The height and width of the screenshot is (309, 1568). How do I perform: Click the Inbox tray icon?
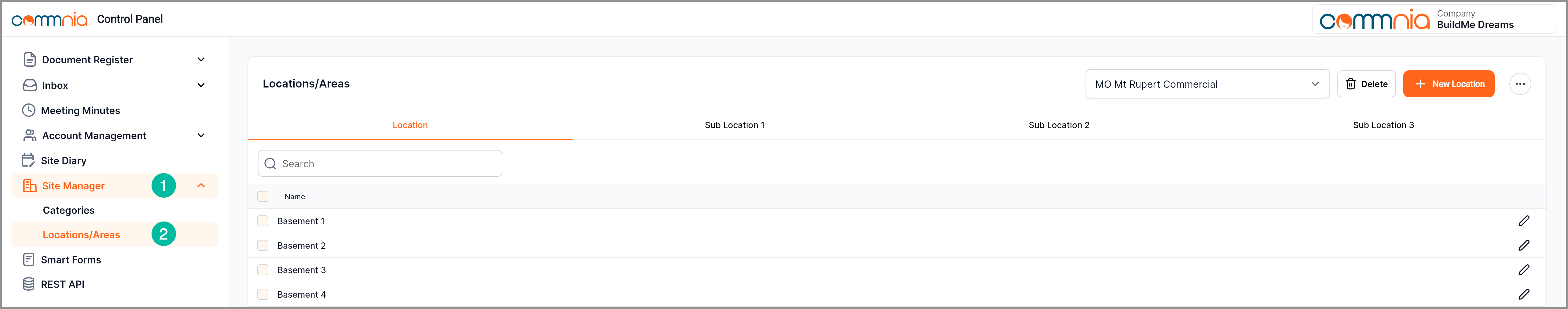(30, 85)
